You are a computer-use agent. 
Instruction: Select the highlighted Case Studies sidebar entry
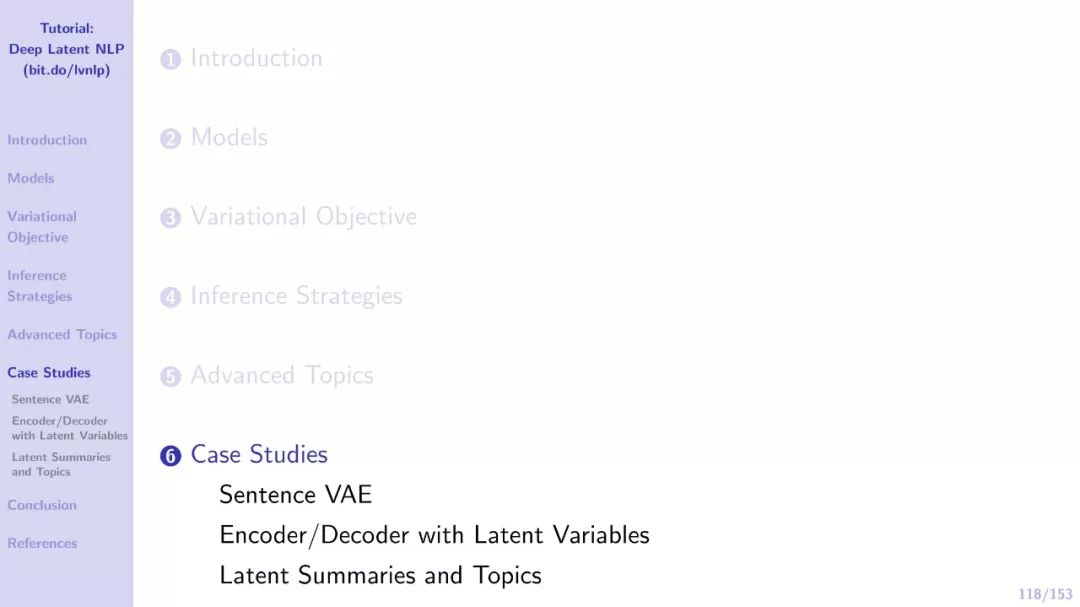49,373
